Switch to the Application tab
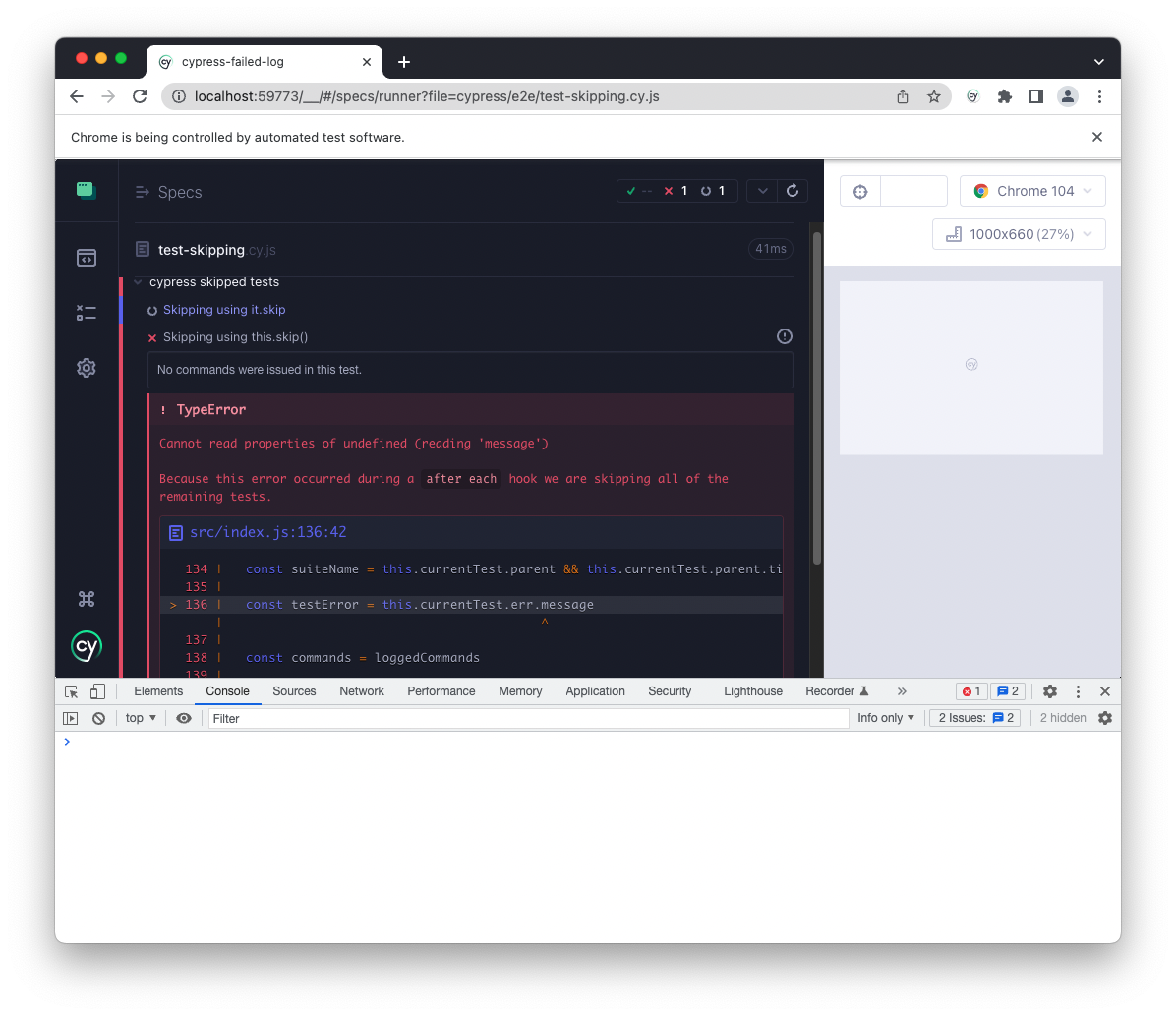This screenshot has height=1016, width=1176. point(595,691)
